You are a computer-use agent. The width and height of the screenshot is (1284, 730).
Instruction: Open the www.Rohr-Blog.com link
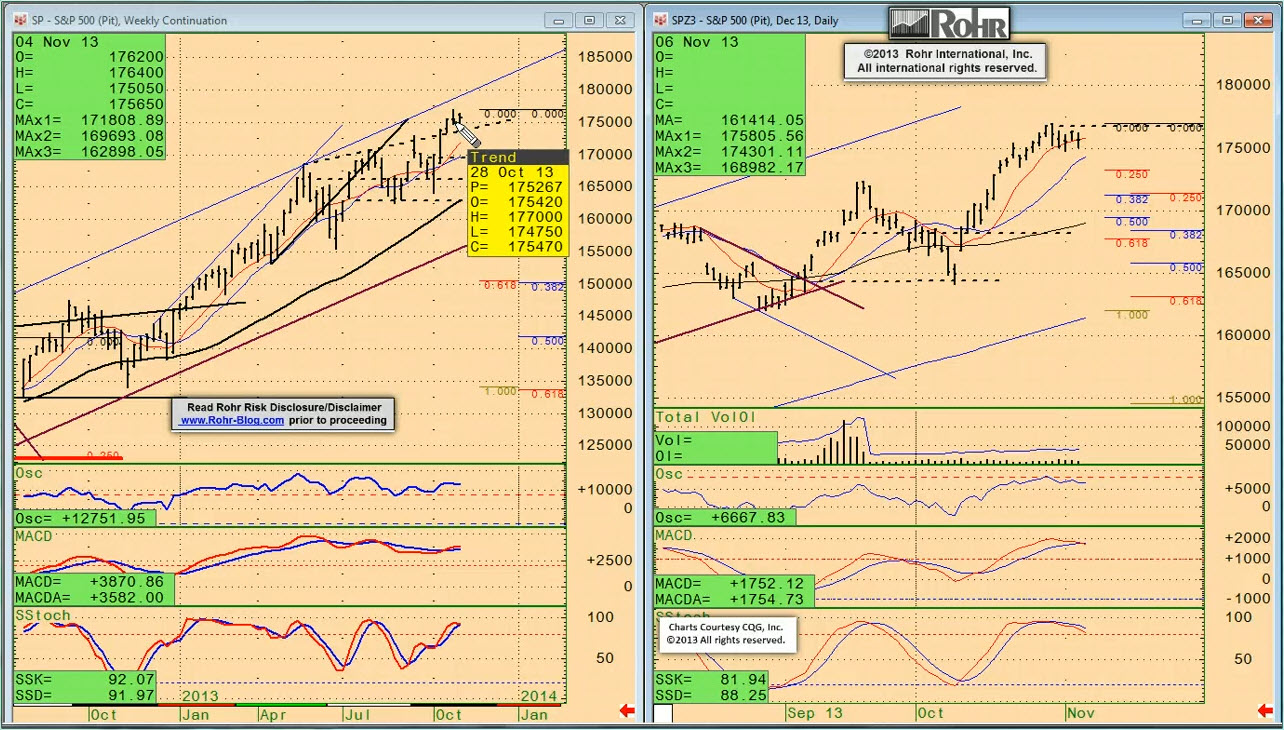[x=231, y=421]
